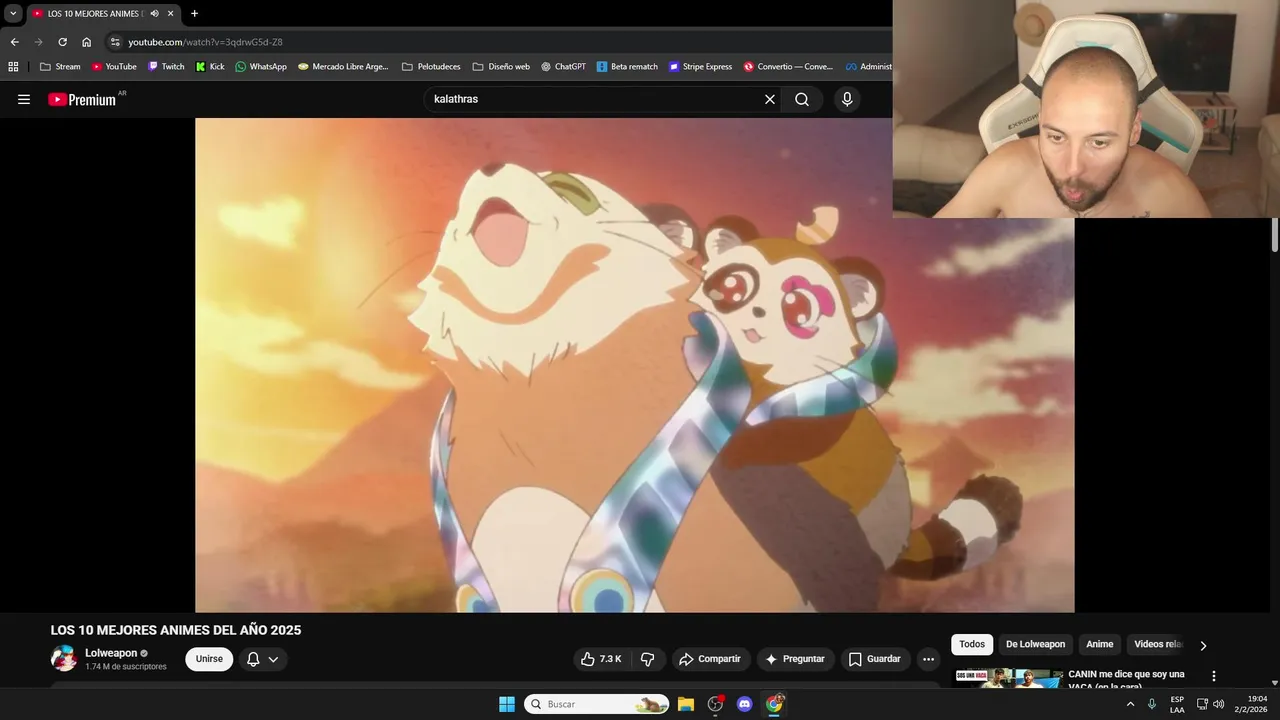Select the Todos filter chip
Viewport: 1280px width, 720px height.
point(972,644)
